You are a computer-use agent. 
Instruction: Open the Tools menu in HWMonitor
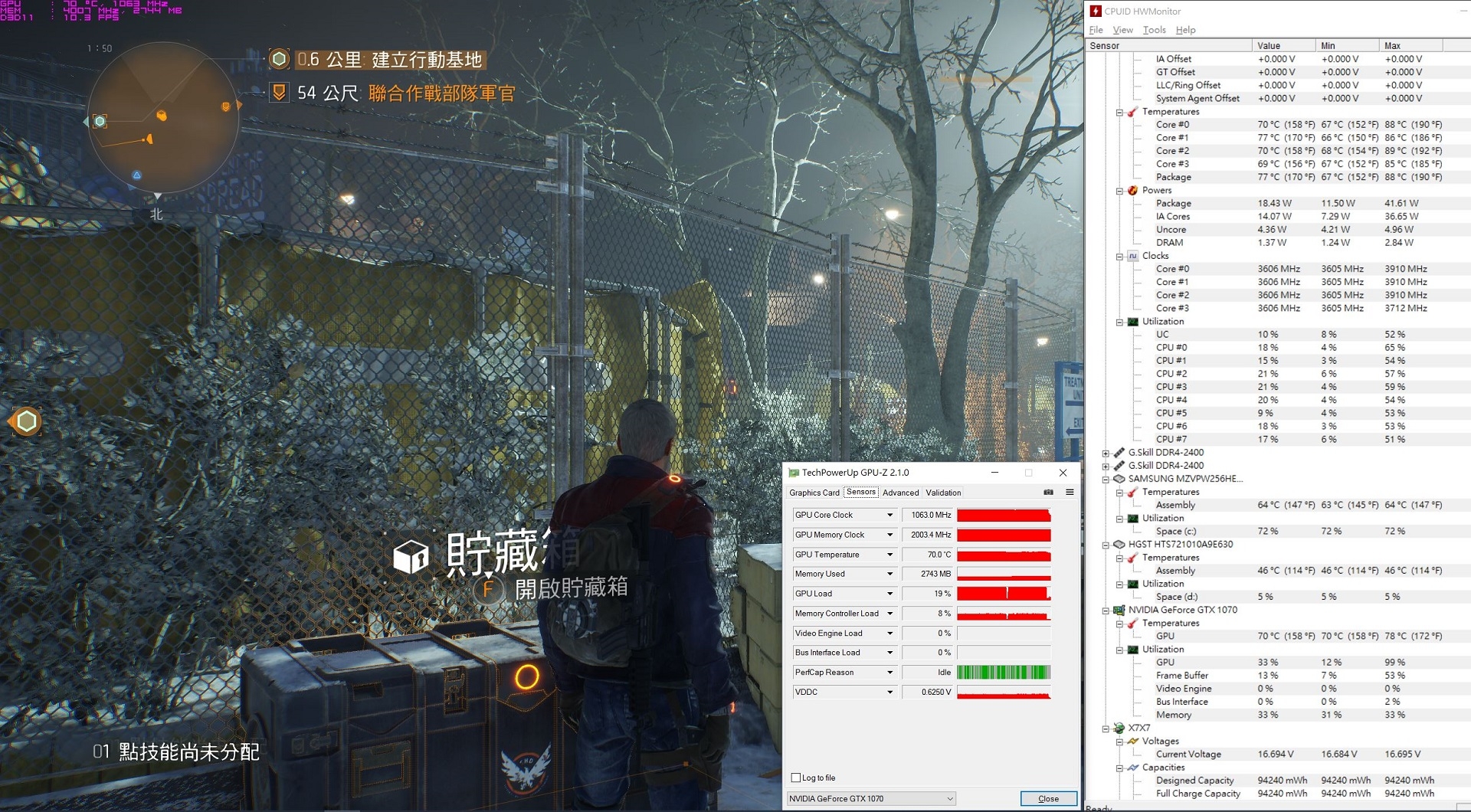click(x=1155, y=30)
